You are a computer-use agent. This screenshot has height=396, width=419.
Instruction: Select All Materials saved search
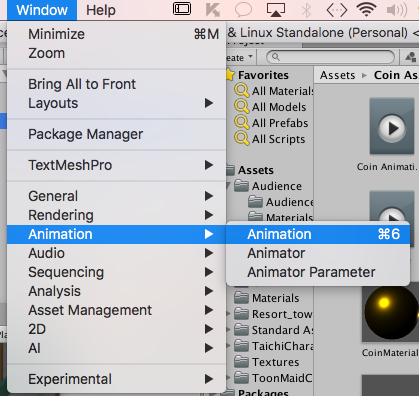pos(274,91)
